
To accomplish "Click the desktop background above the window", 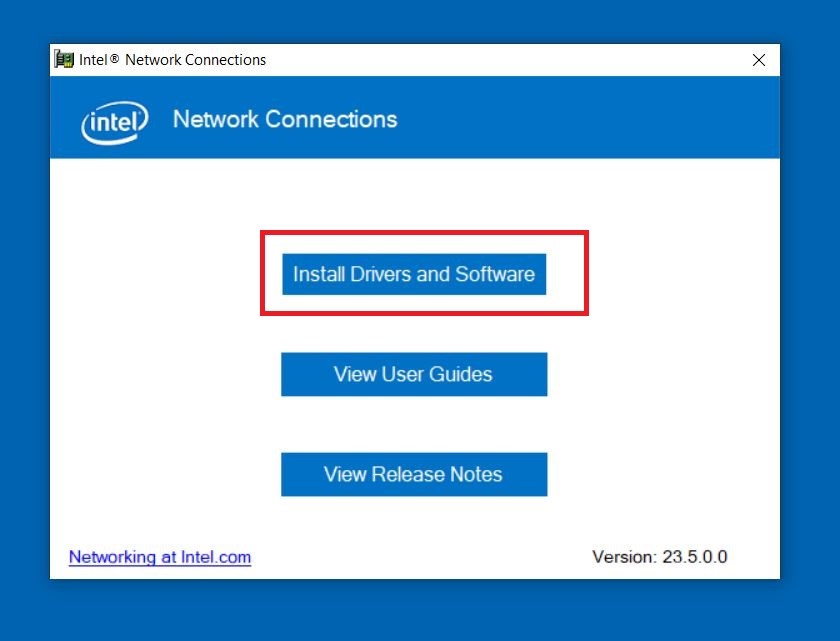I will coord(420,20).
